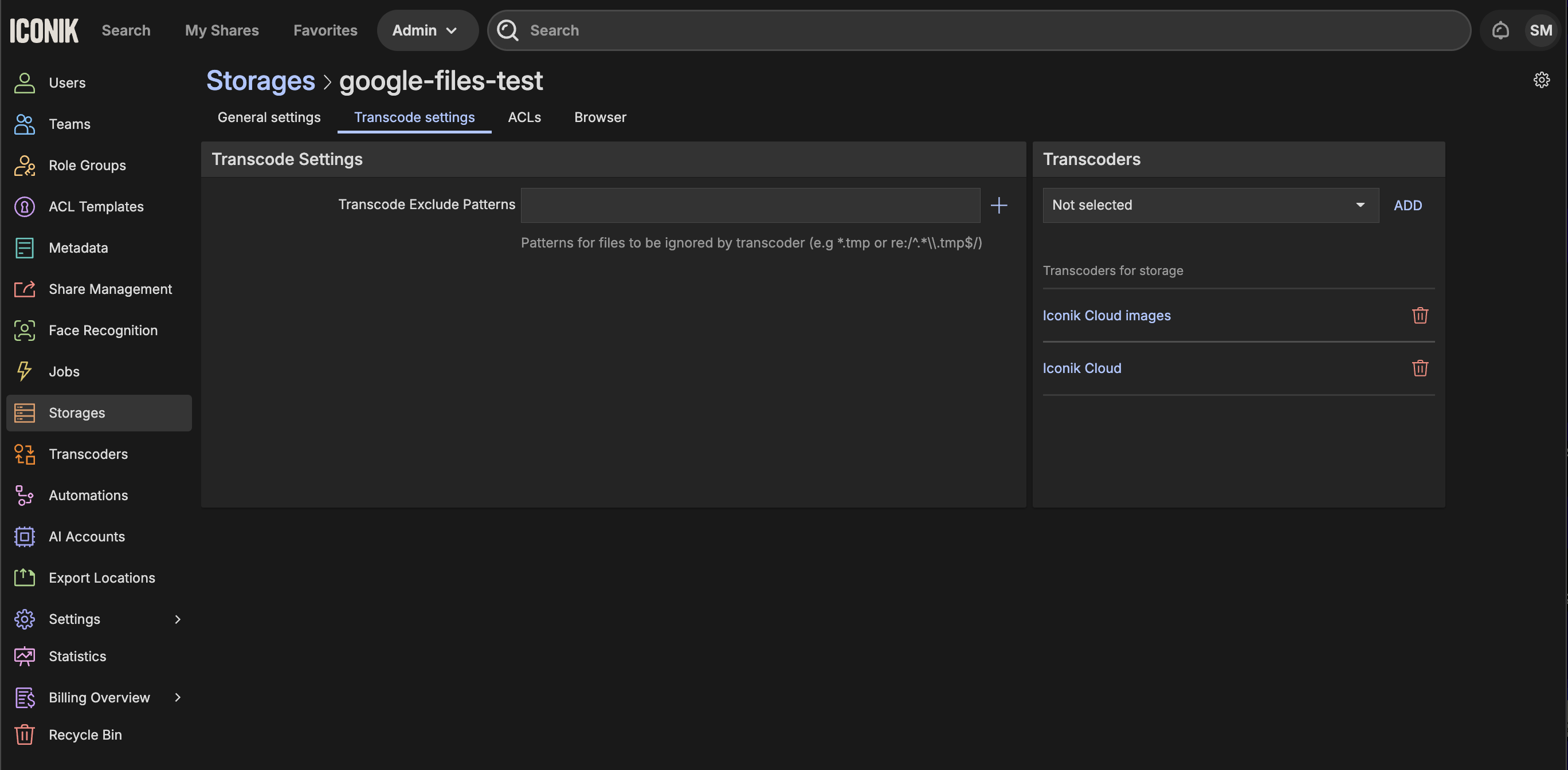The image size is (1568, 770).
Task: Open AI Accounts in sidebar
Action: tap(87, 536)
